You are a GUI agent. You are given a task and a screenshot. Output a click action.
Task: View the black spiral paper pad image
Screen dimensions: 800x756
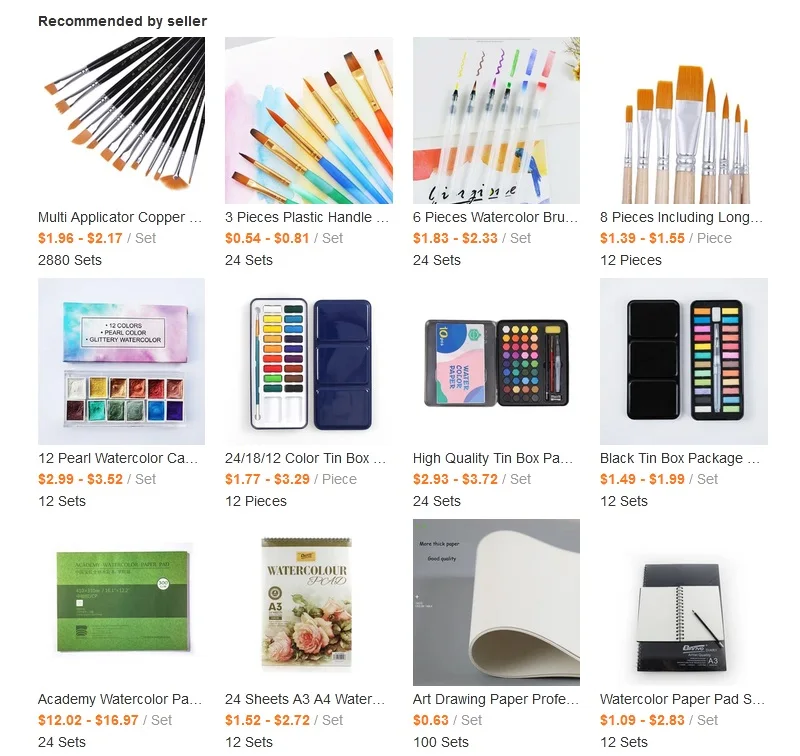click(x=684, y=602)
